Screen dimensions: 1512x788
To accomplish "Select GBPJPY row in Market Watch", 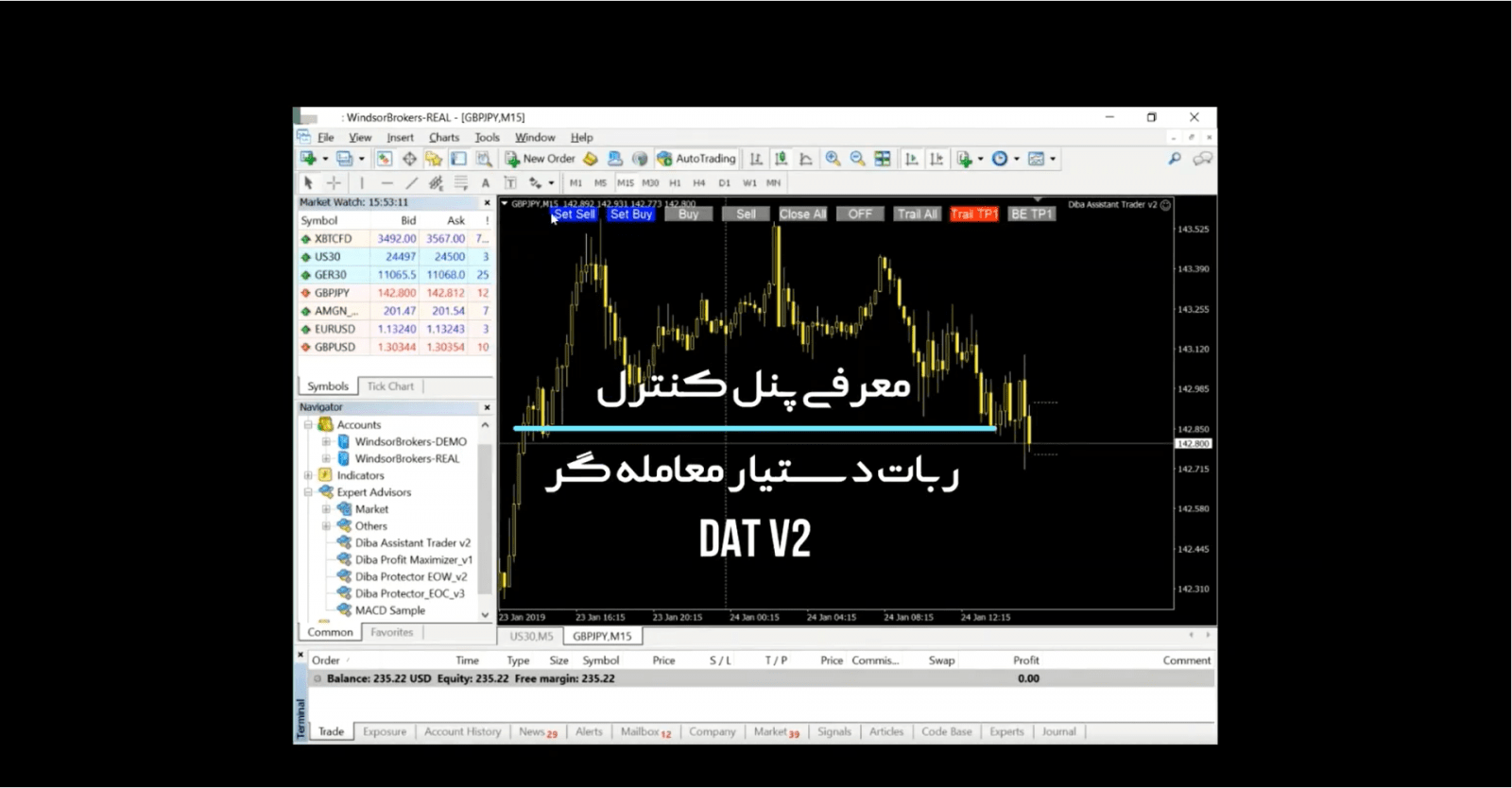I will (395, 293).
